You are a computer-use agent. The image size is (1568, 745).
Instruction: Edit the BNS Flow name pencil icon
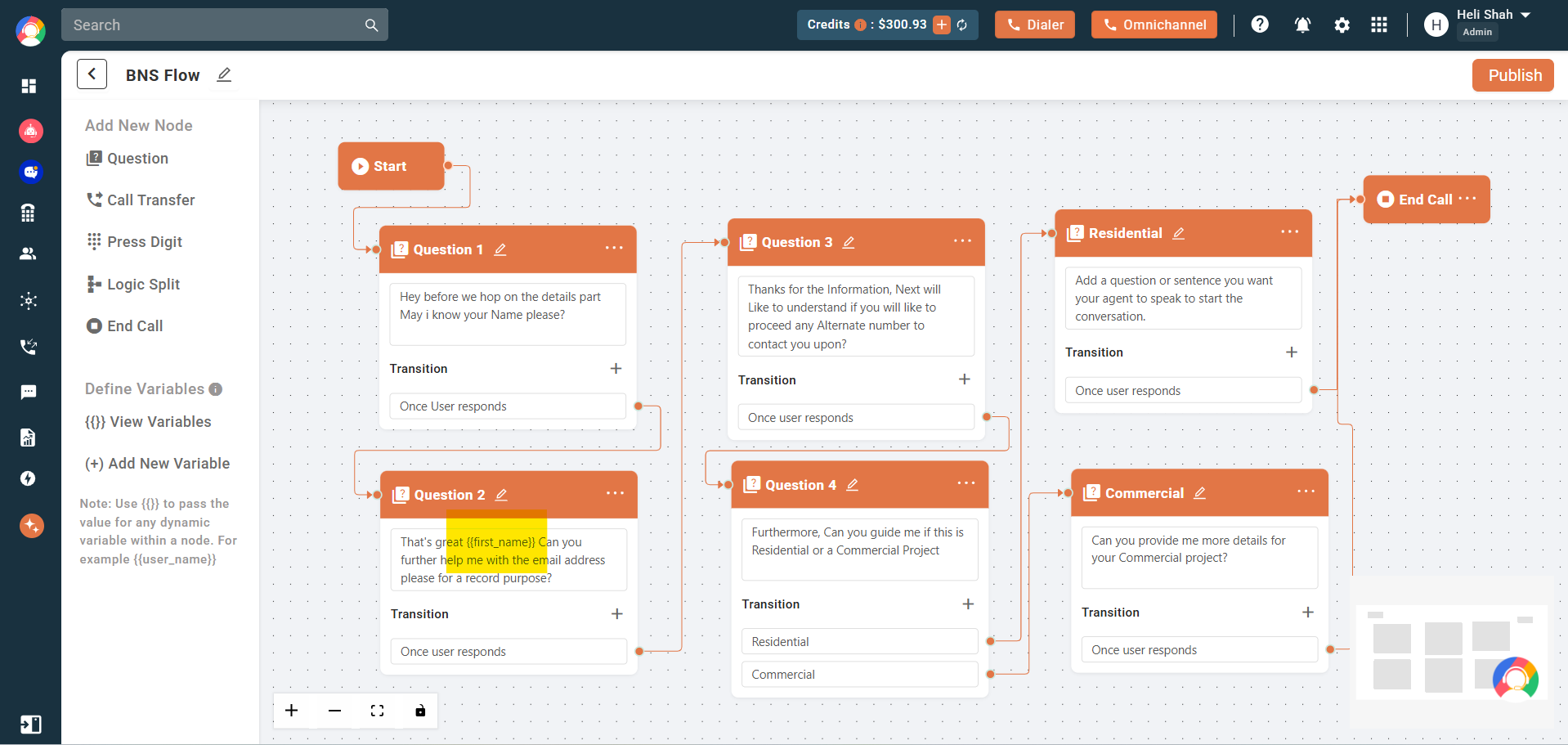coord(224,74)
